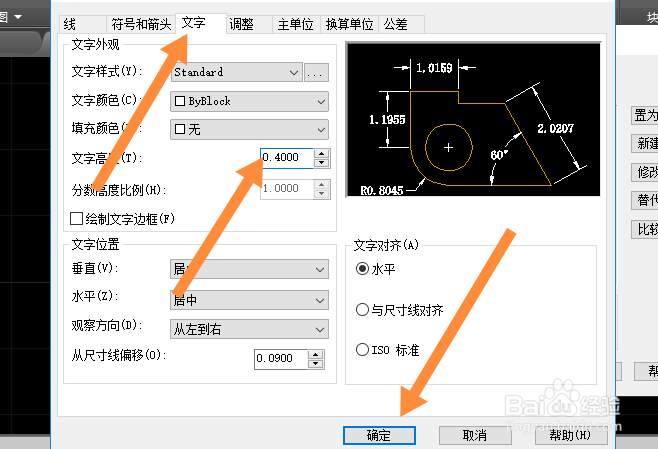Click 替代 button in the background dialog

click(x=645, y=201)
